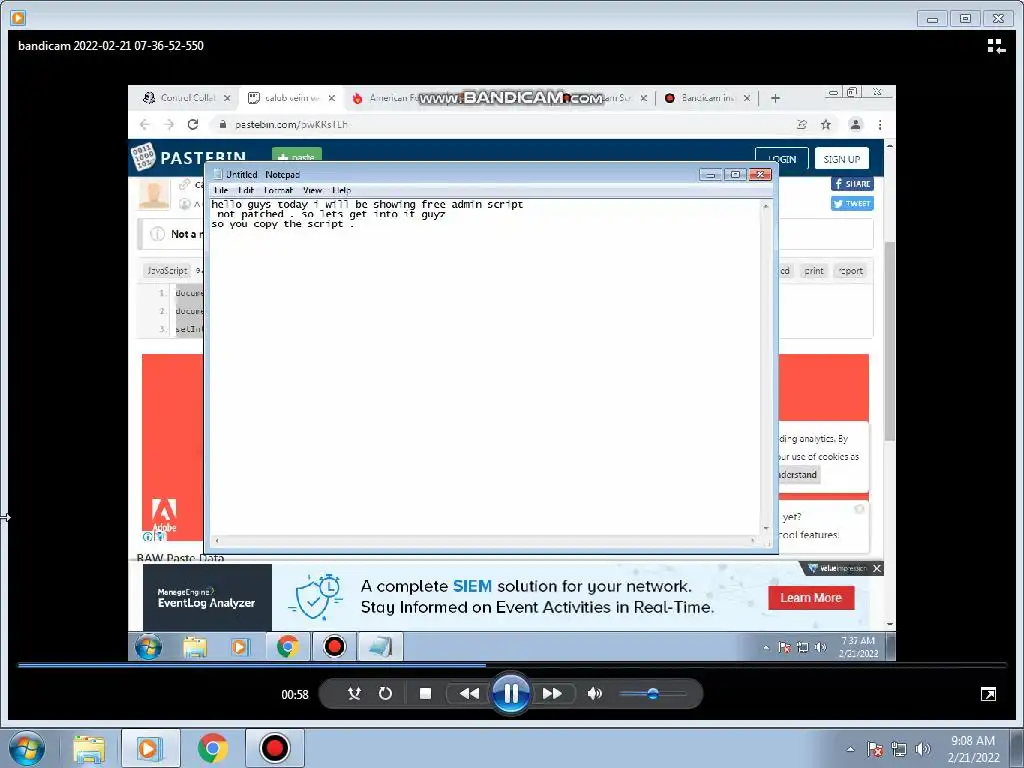Select the Bandicam tab in recorded Chrome

(x=707, y=98)
